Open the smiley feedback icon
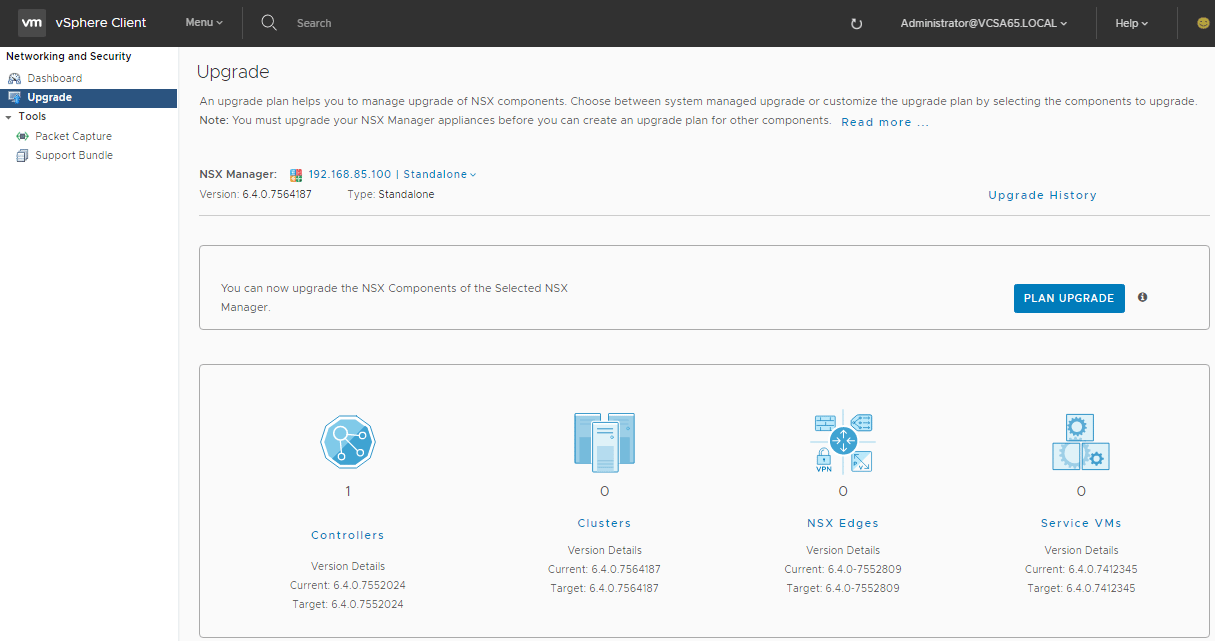 click(1203, 23)
